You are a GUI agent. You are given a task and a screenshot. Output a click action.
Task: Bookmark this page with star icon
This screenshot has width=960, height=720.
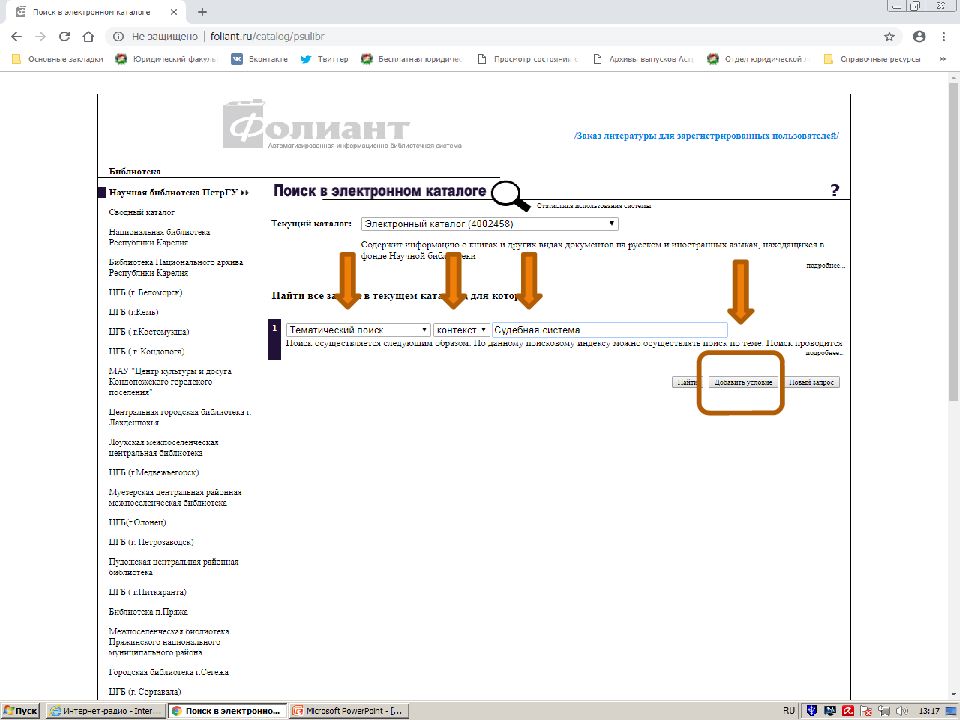click(x=889, y=36)
